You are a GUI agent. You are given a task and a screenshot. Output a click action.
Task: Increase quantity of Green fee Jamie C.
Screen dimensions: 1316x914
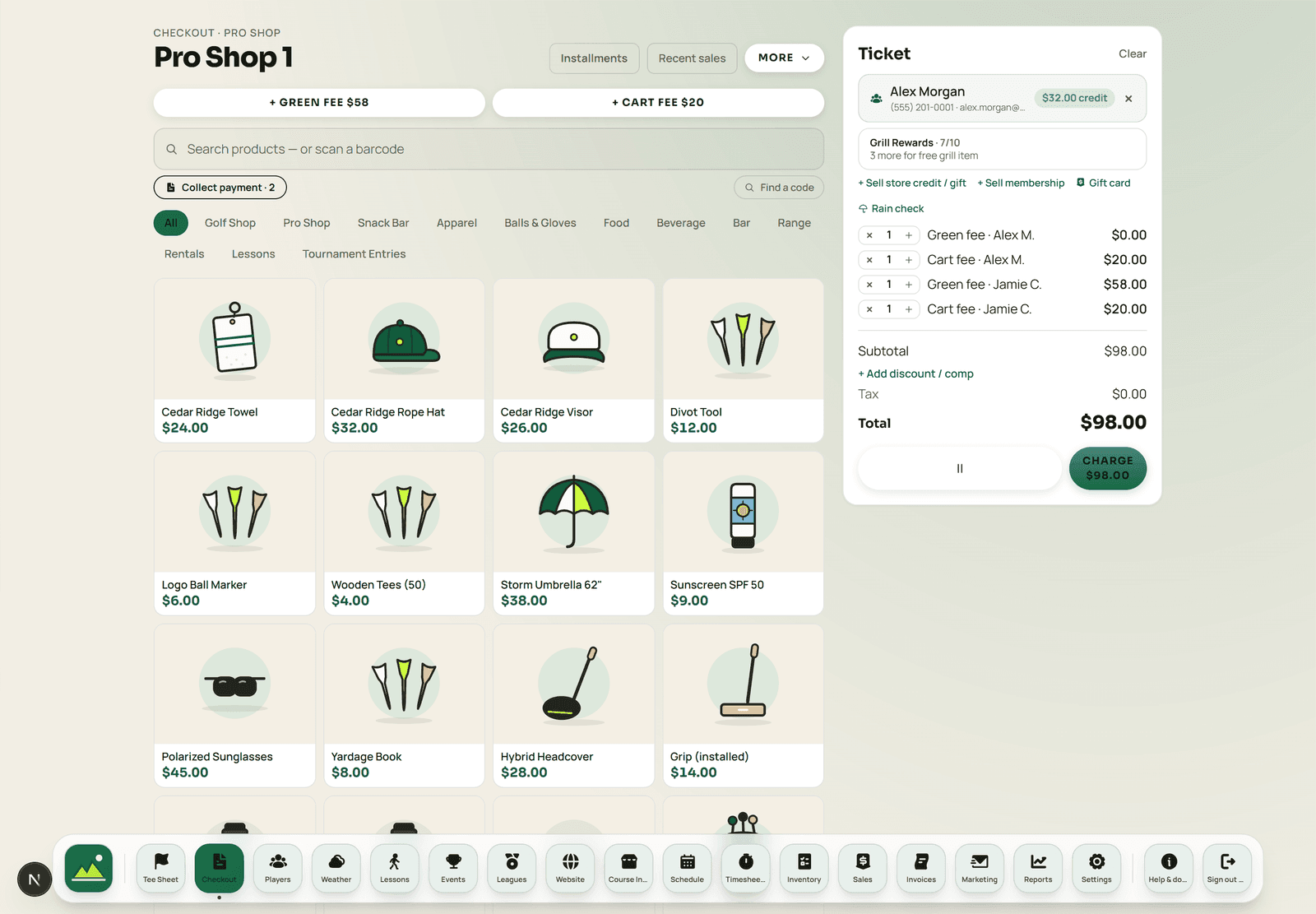(909, 285)
